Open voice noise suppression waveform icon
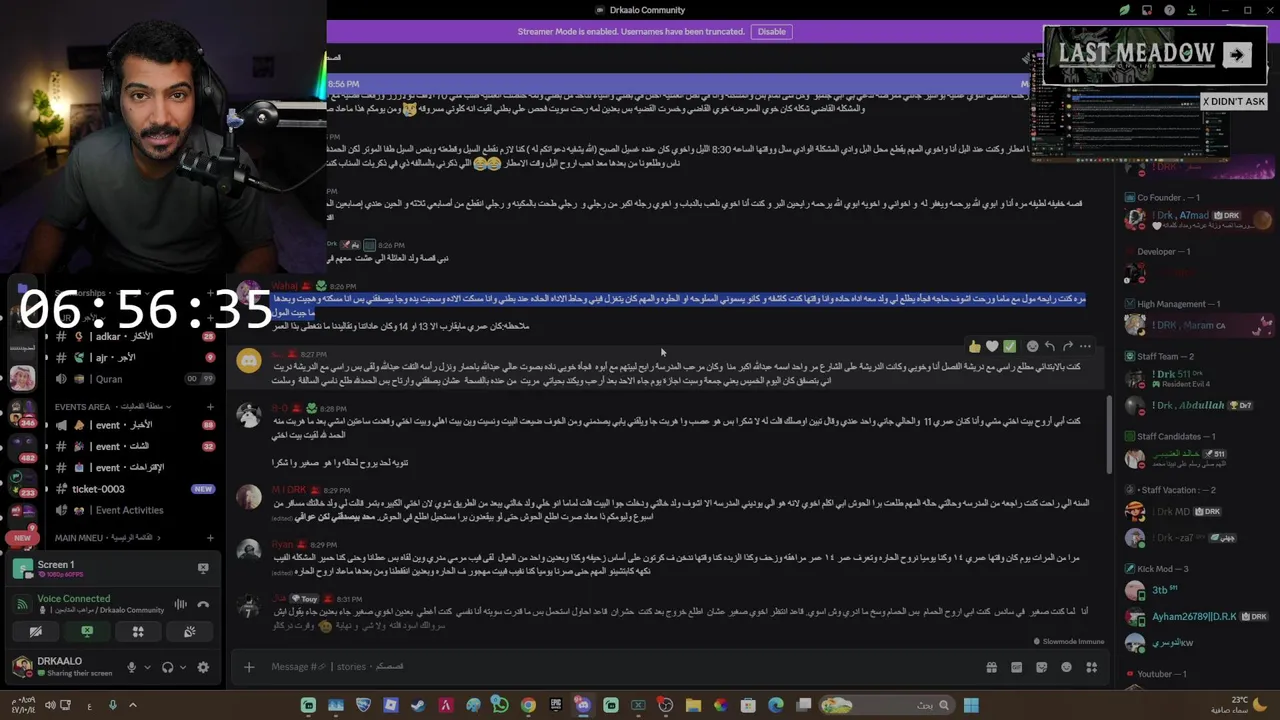Viewport: 1280px width, 720px height. coord(181,604)
